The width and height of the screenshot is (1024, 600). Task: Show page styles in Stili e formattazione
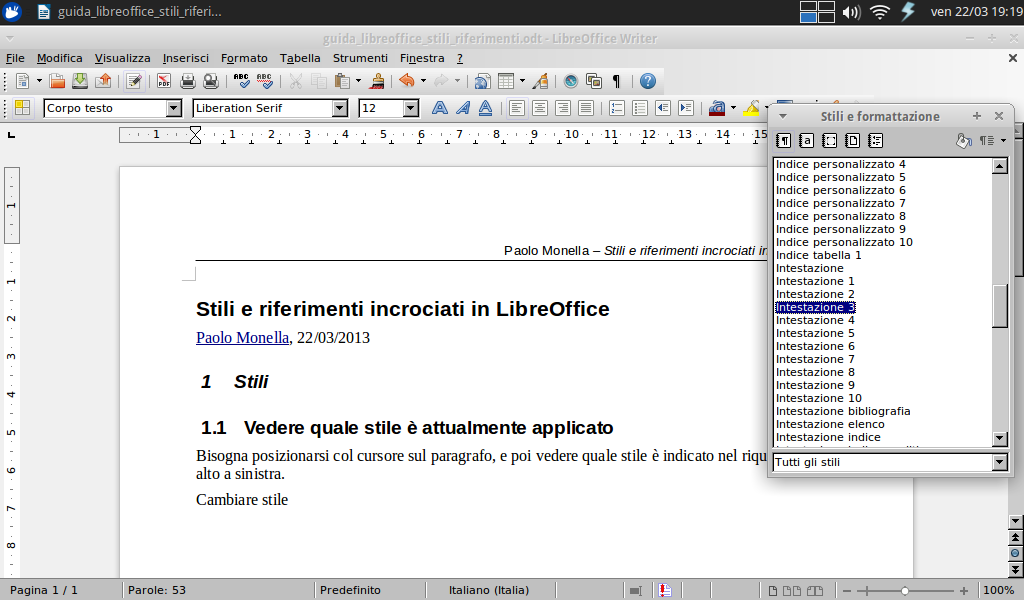[x=852, y=140]
